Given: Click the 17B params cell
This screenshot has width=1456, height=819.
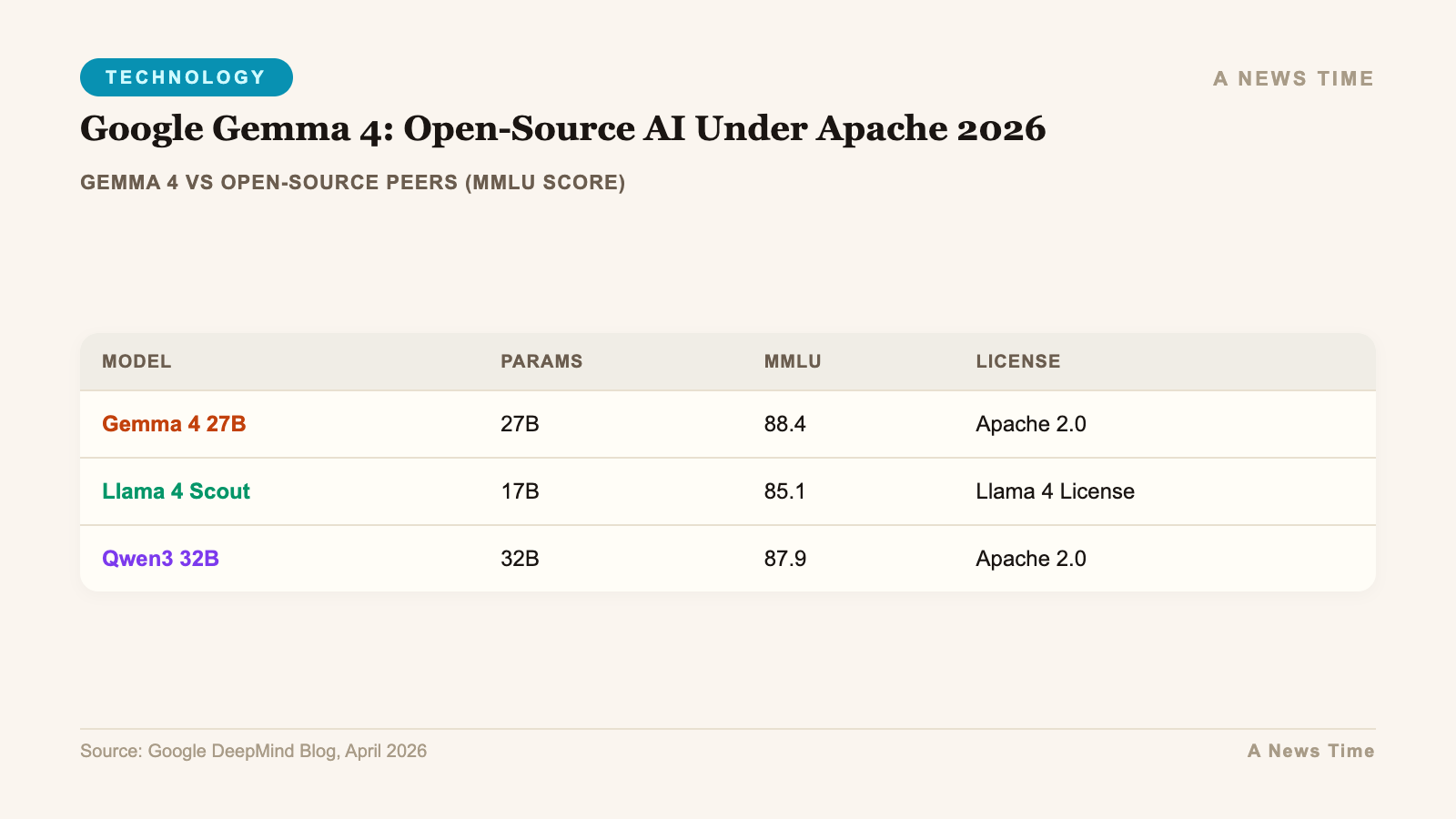Looking at the screenshot, I should pyautogui.click(x=520, y=491).
